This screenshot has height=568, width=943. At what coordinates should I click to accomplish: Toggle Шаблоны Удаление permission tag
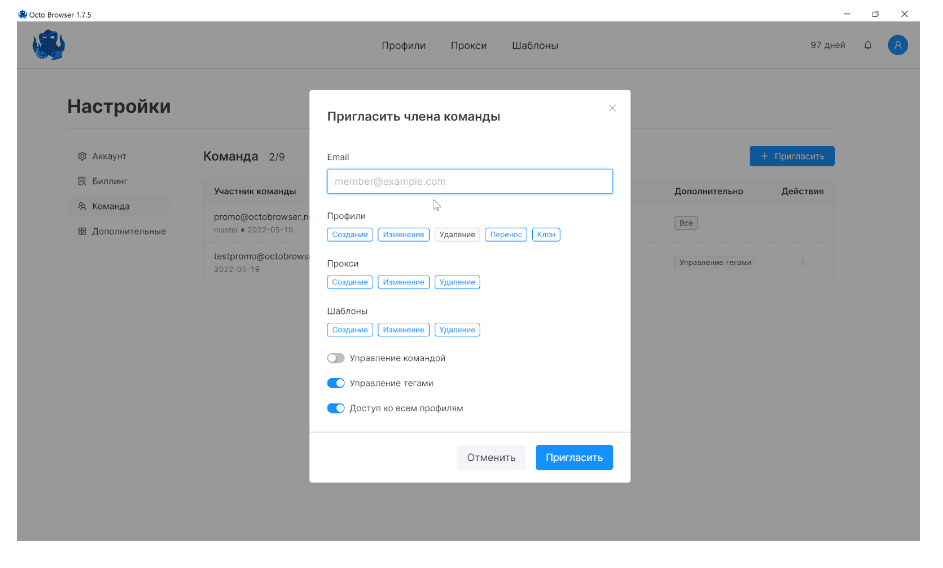tap(457, 330)
